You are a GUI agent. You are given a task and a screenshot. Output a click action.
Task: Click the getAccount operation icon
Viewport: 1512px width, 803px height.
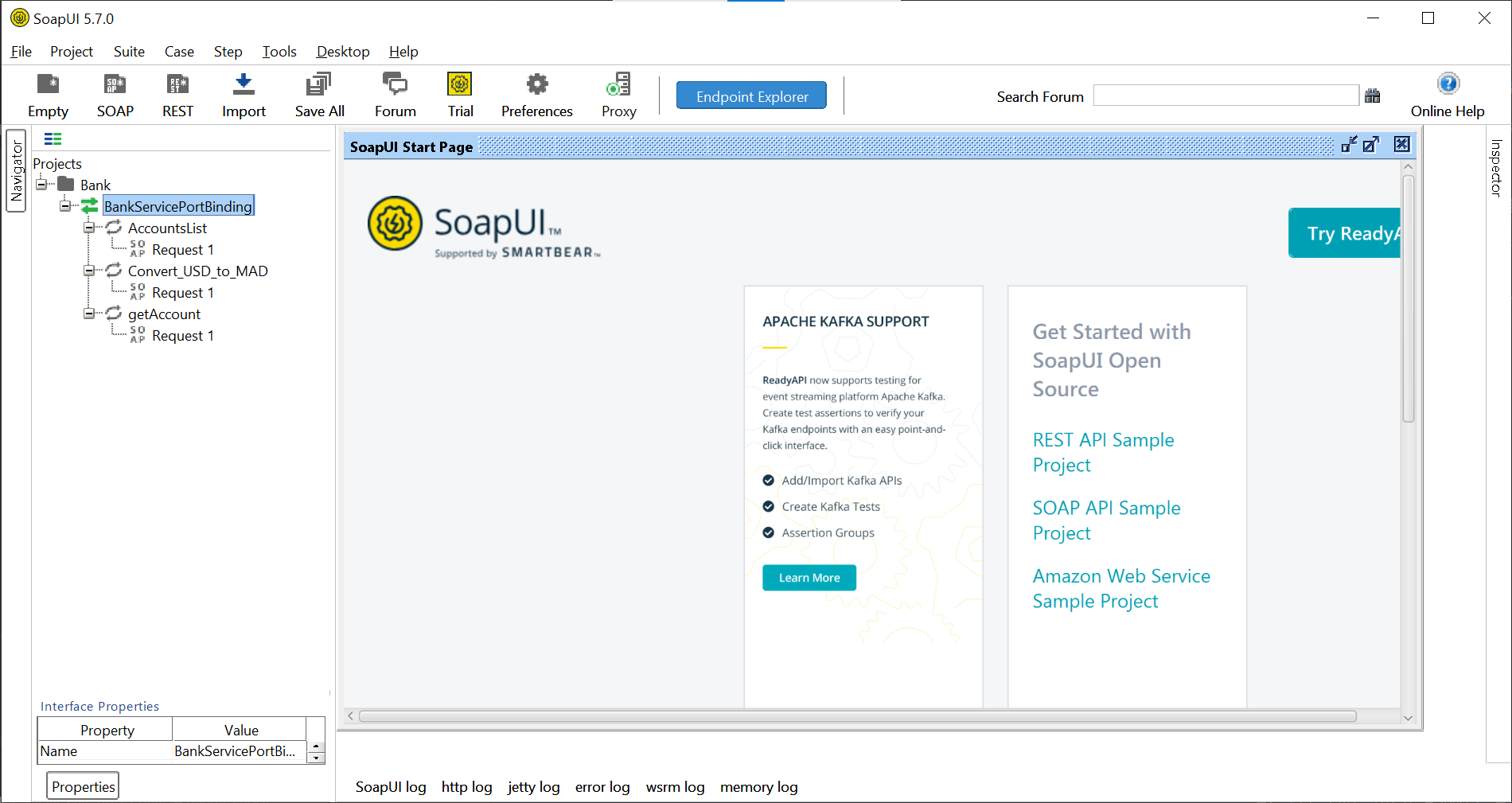pyautogui.click(x=114, y=314)
